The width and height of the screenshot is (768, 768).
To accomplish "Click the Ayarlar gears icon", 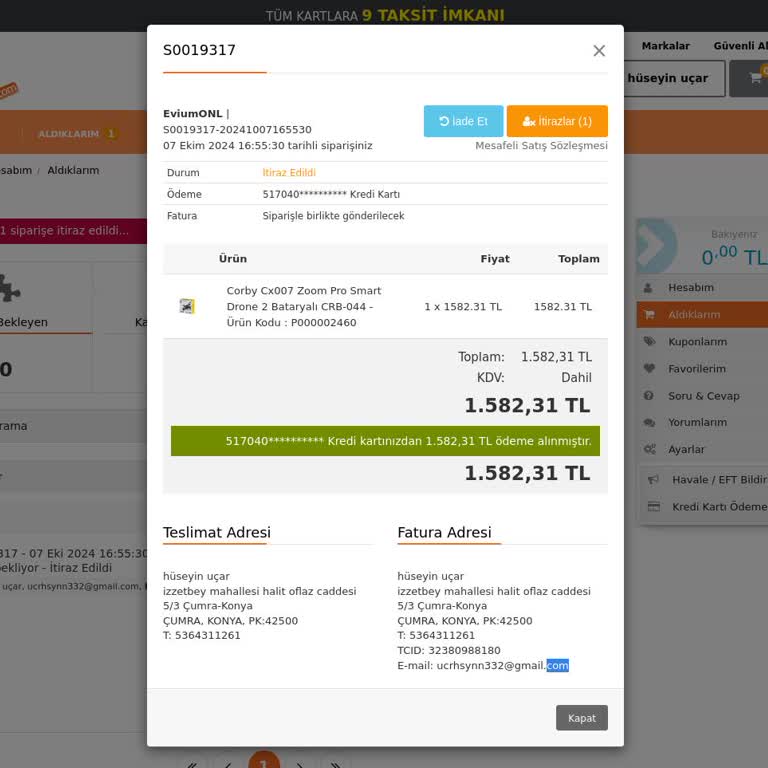I will 649,449.
